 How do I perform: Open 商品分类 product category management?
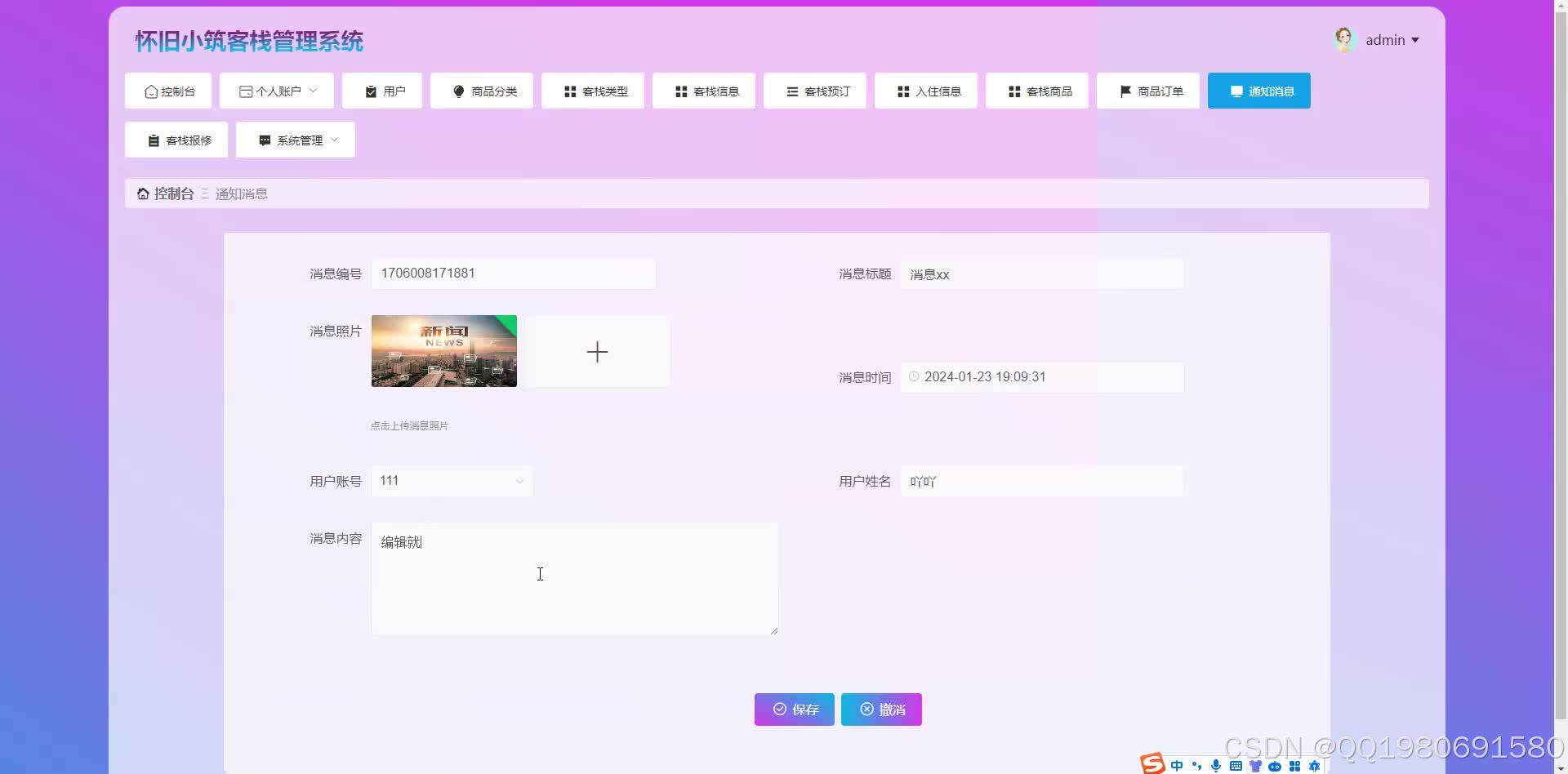pos(481,91)
